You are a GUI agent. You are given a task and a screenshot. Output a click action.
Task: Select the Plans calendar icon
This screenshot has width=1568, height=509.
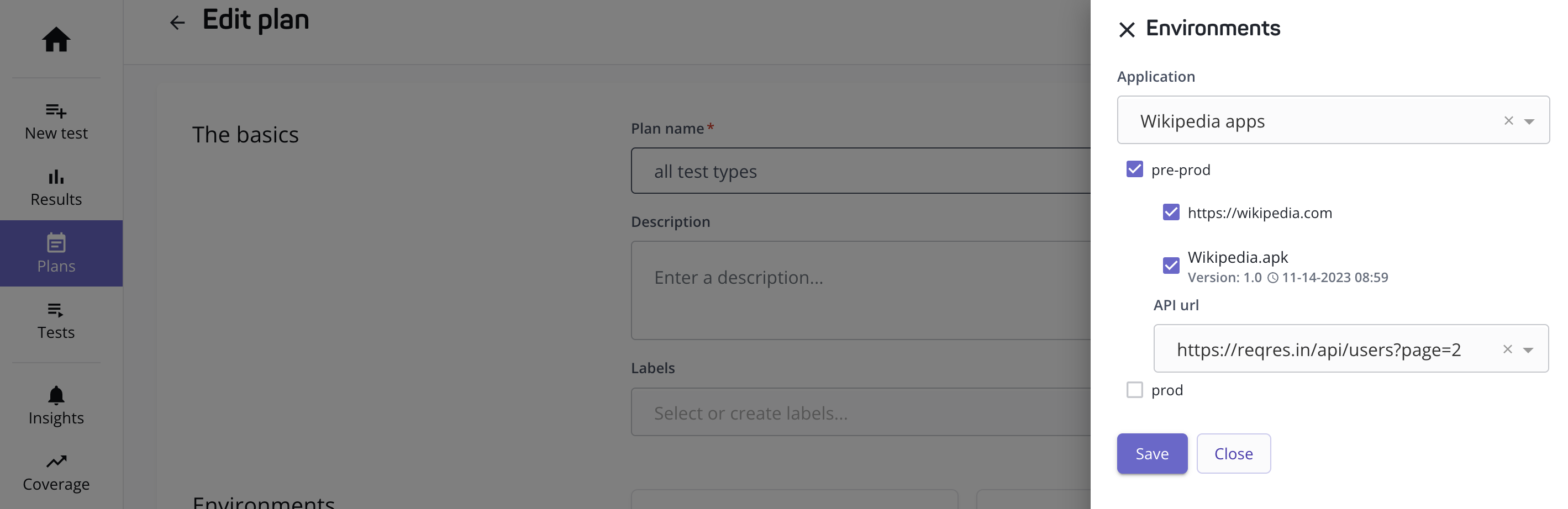click(x=56, y=243)
